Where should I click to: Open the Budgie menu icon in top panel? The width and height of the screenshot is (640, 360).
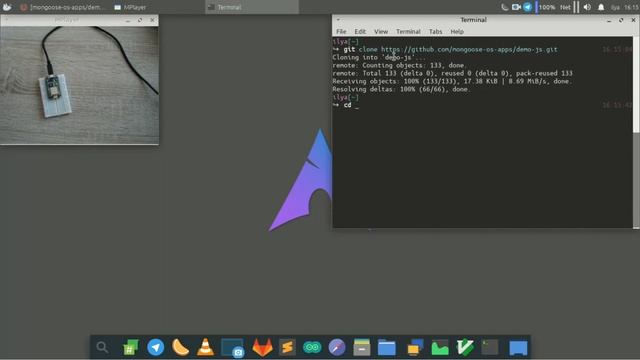pyautogui.click(x=7, y=7)
